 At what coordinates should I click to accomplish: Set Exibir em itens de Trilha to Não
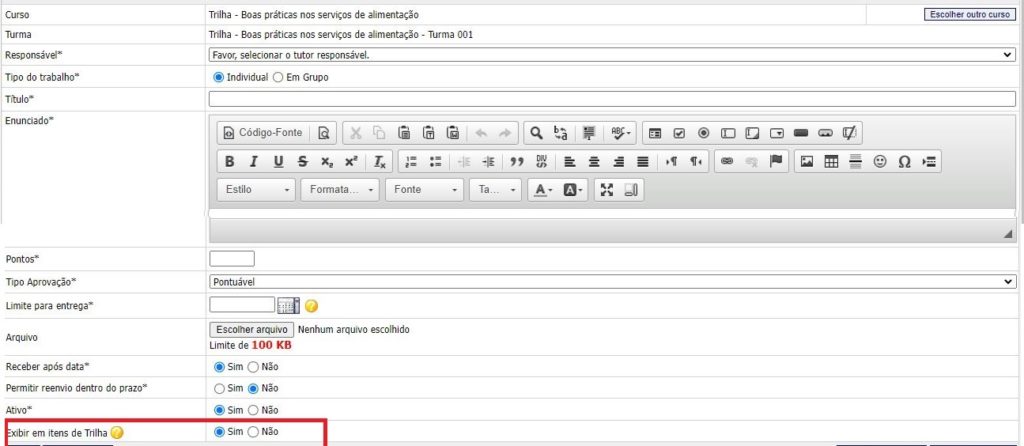[x=253, y=432]
